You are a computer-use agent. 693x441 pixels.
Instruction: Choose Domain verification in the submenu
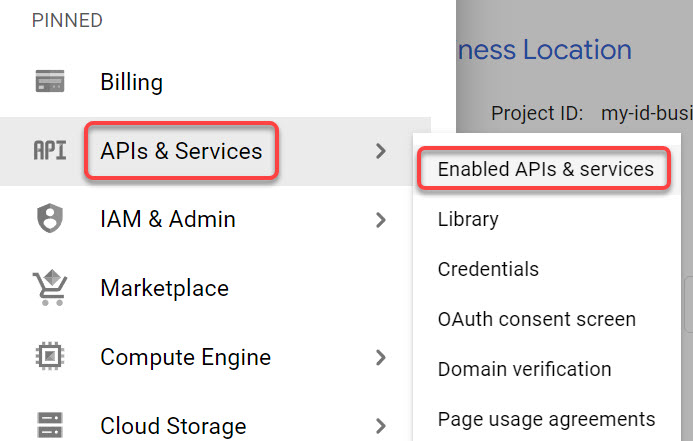coord(524,369)
